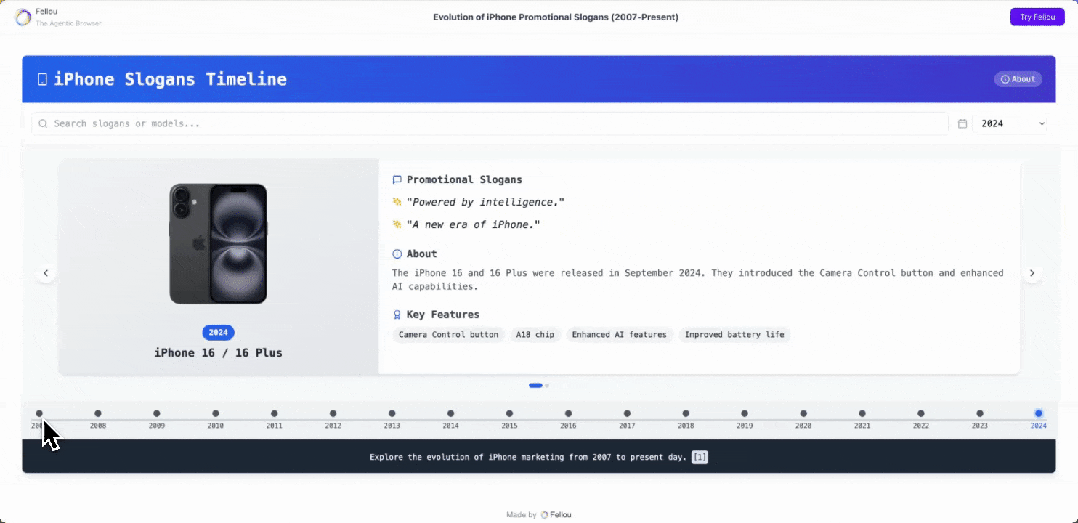Click "The Agentic Browser" tagline text
This screenshot has width=1078, height=523.
point(68,23)
